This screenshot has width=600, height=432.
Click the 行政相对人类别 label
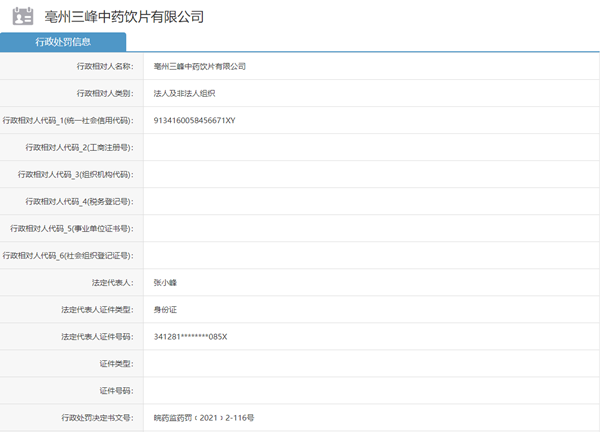(x=104, y=93)
